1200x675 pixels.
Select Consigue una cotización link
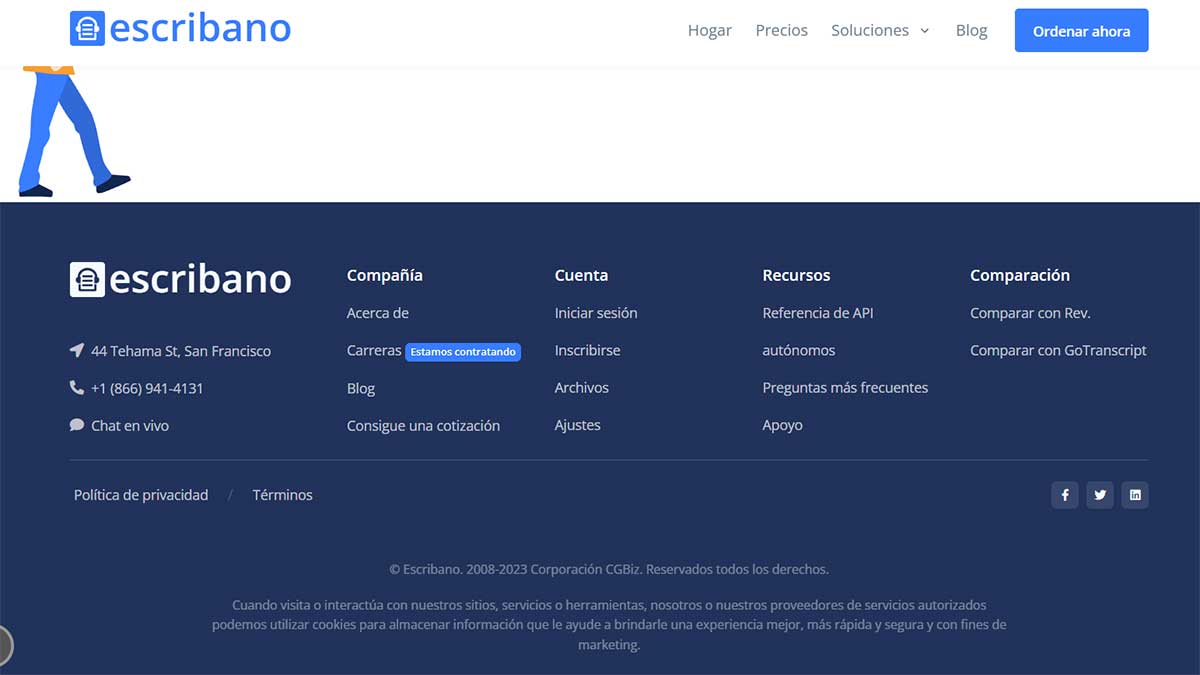423,426
